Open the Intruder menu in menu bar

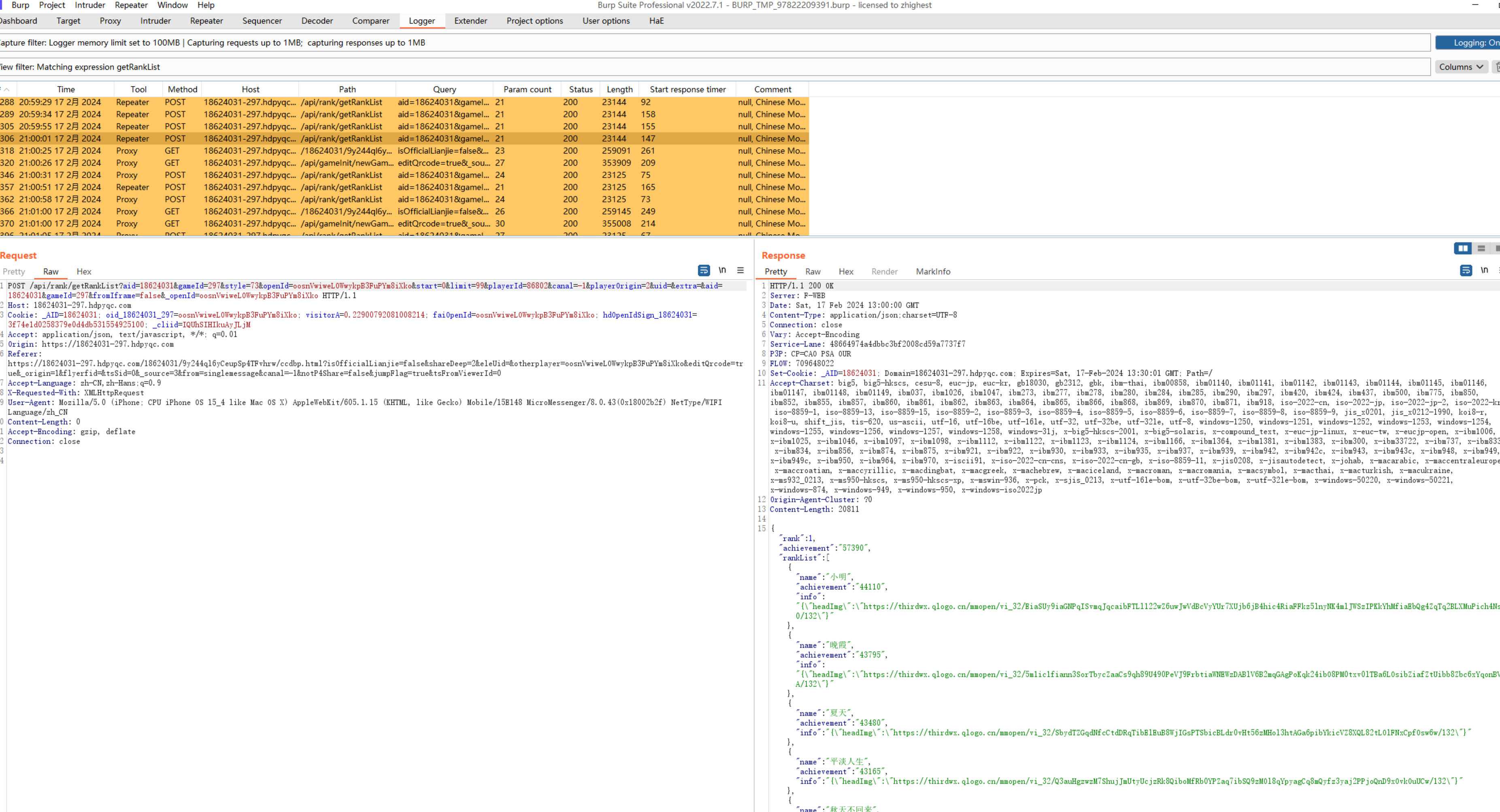coord(89,5)
